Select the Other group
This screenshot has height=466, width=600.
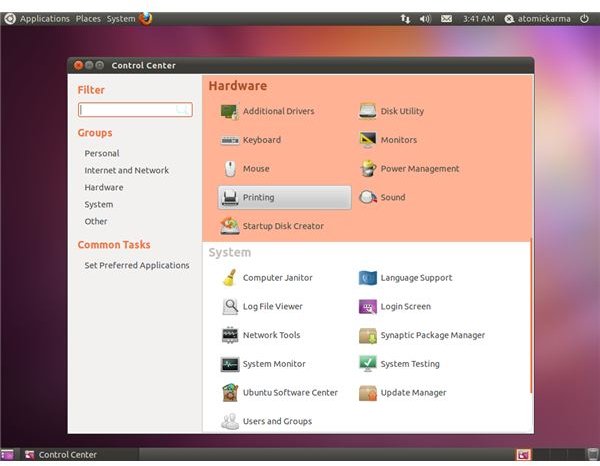point(96,222)
